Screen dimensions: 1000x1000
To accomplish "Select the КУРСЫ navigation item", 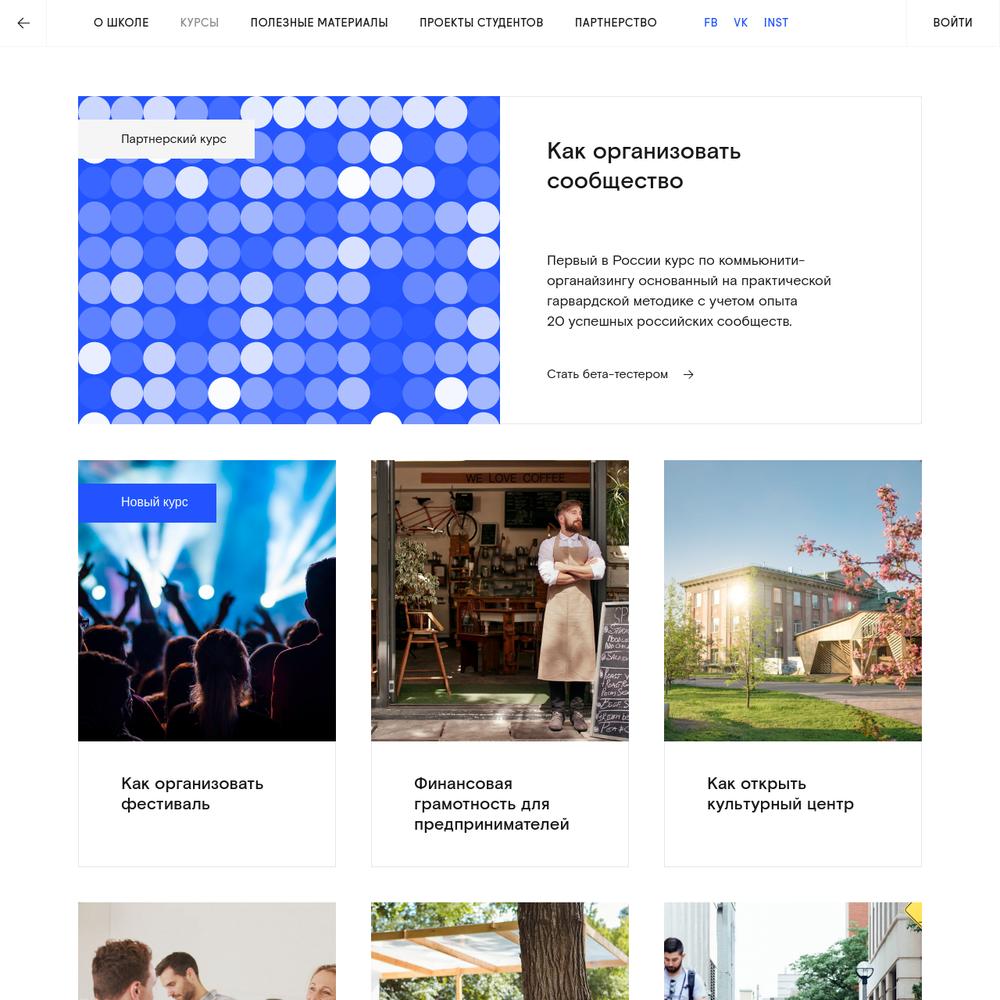I will point(199,22).
